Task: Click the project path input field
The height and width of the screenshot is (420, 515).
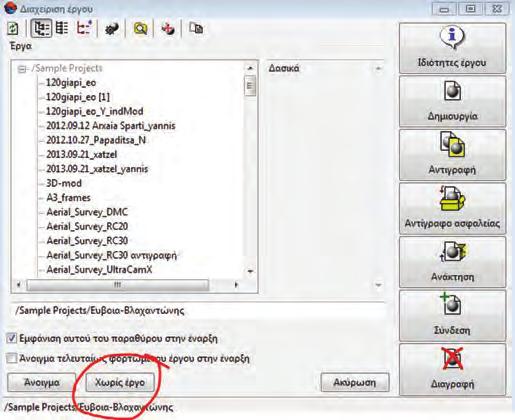Action: click(198, 311)
